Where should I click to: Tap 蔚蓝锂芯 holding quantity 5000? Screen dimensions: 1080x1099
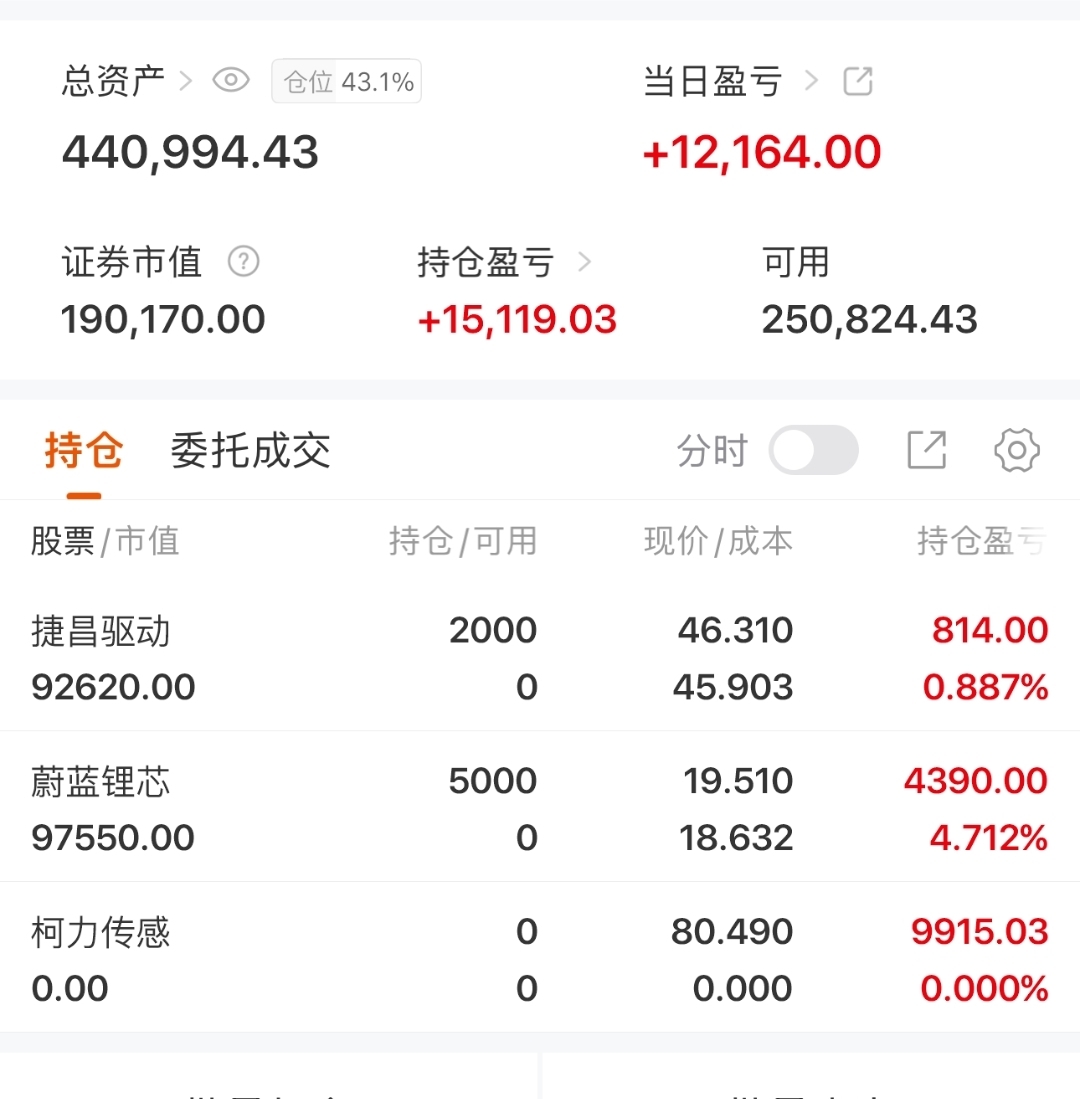coord(493,781)
